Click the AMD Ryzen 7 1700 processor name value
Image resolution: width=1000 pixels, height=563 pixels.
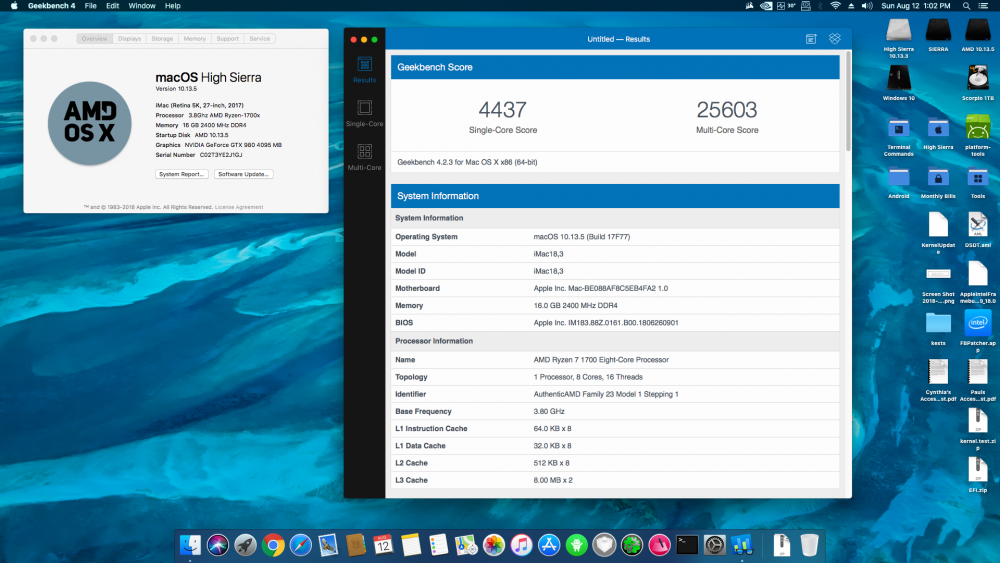click(601, 360)
